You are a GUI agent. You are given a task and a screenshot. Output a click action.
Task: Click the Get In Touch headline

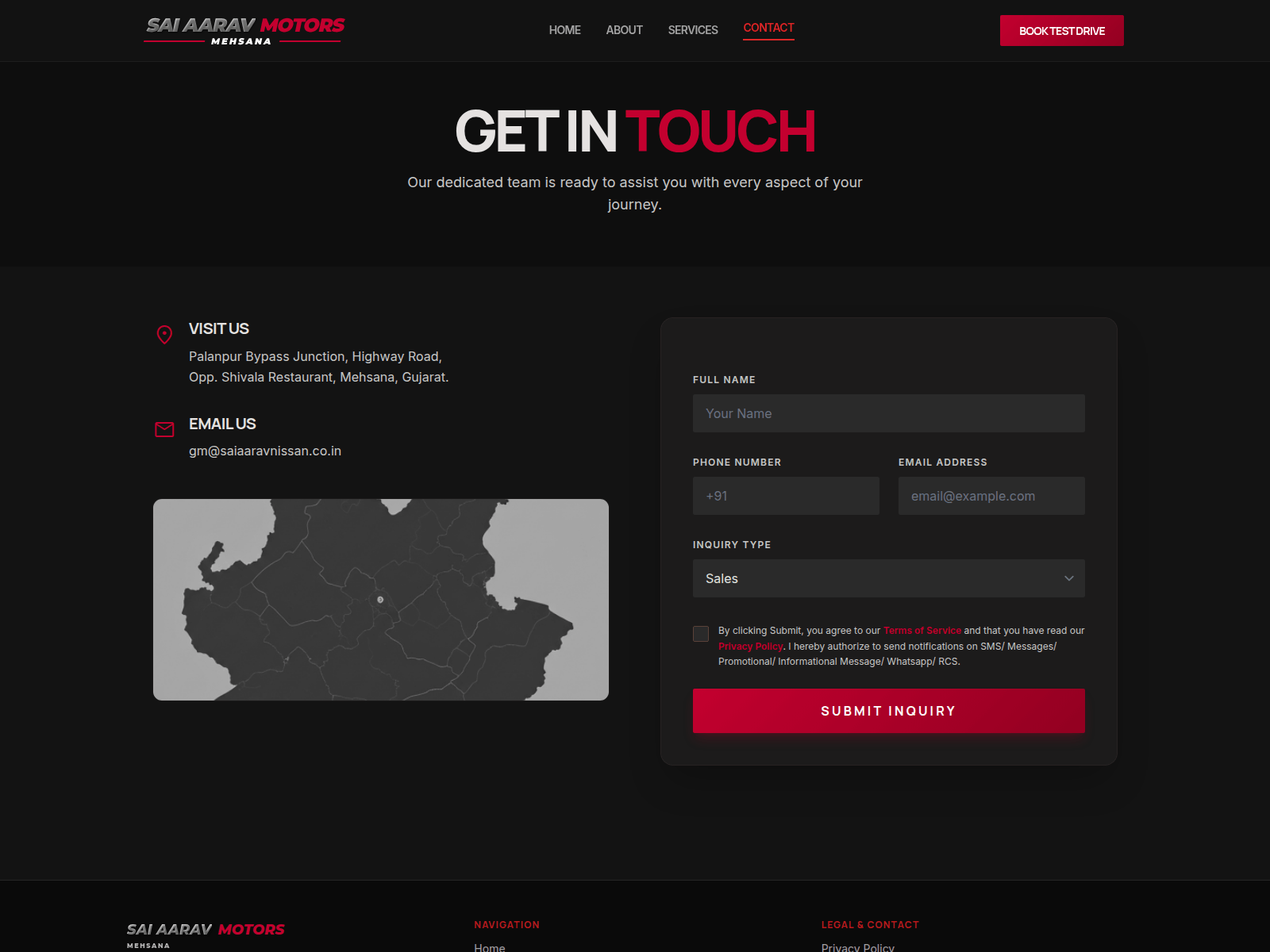[635, 131]
